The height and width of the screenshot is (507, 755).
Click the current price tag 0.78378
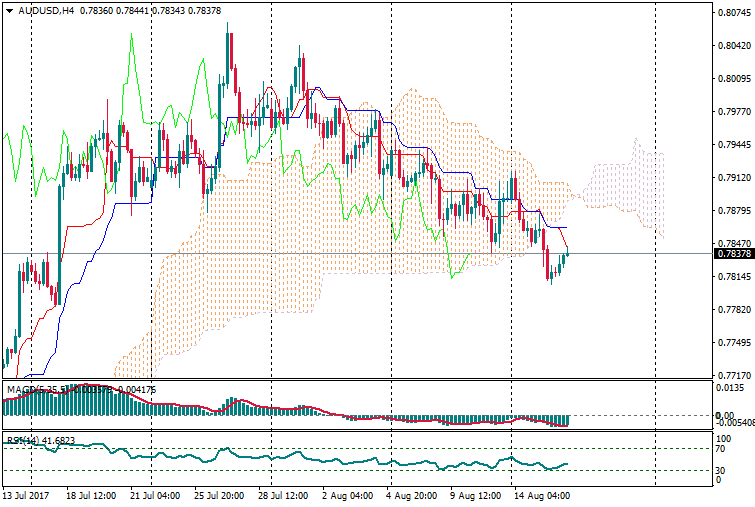coord(733,254)
